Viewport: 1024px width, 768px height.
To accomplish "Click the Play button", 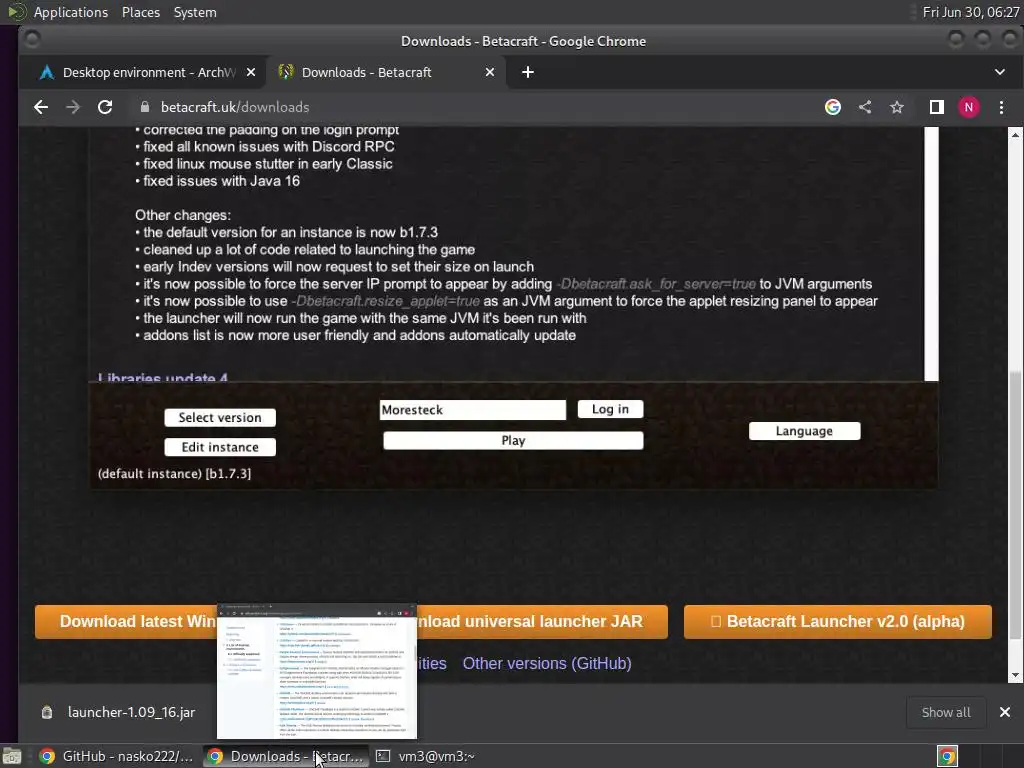I will coord(513,440).
